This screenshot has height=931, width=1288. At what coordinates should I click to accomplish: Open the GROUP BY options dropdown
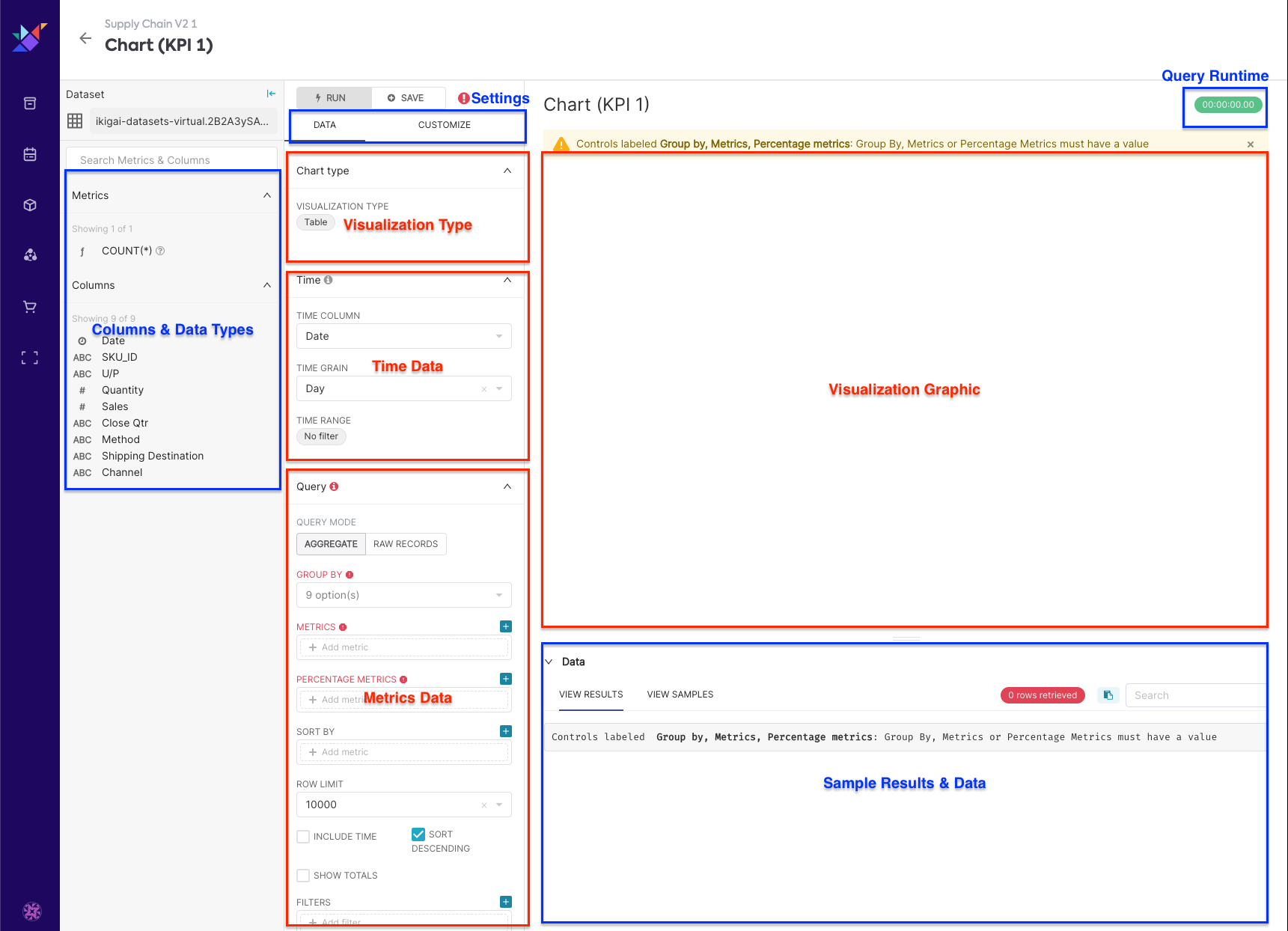click(403, 595)
